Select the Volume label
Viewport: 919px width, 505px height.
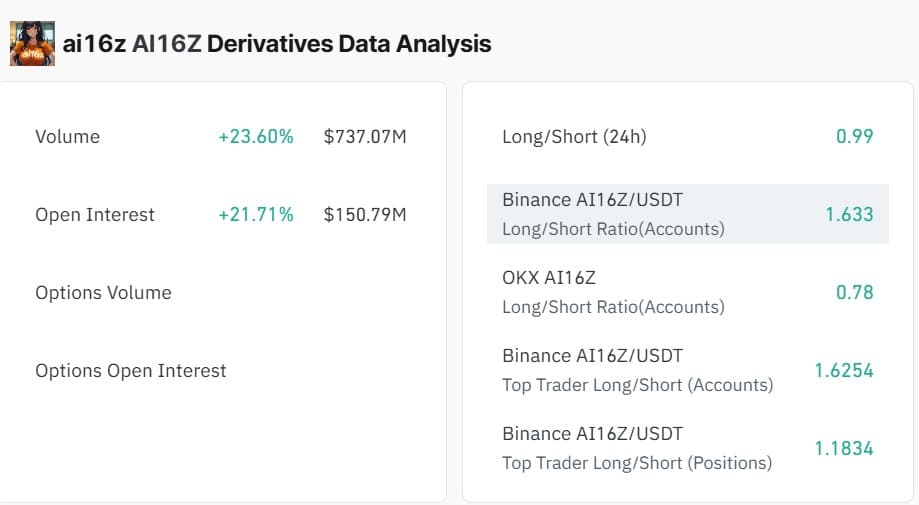67,137
